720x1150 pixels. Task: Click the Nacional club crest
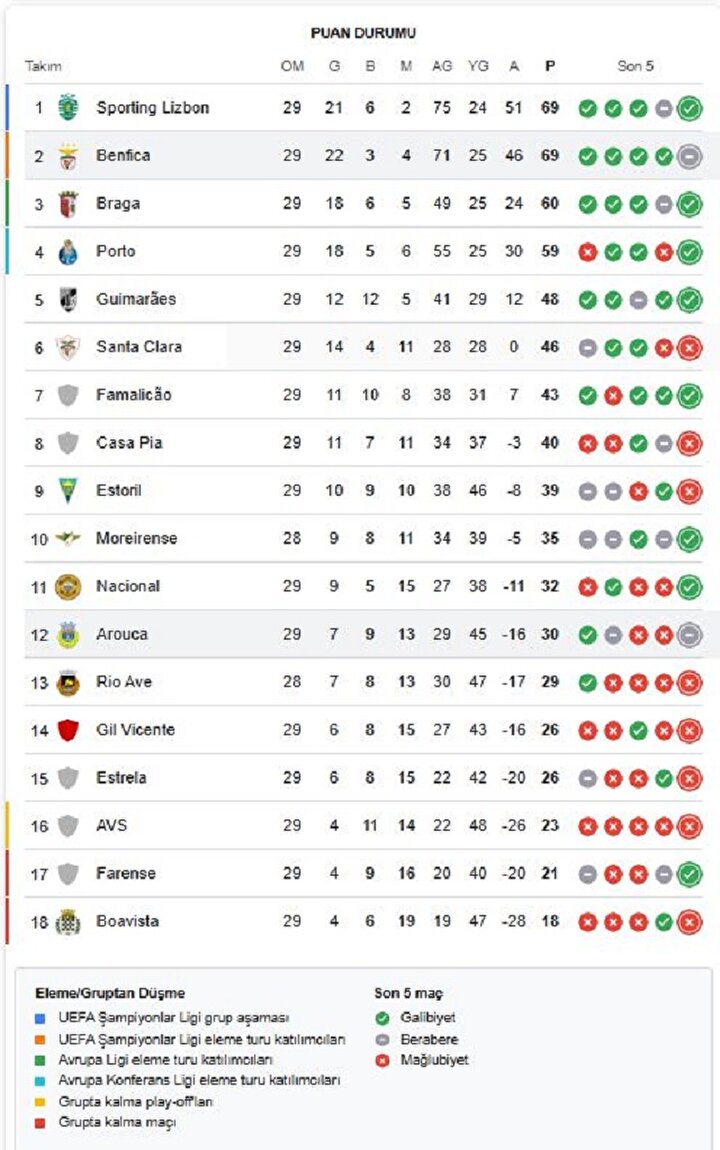point(68,586)
